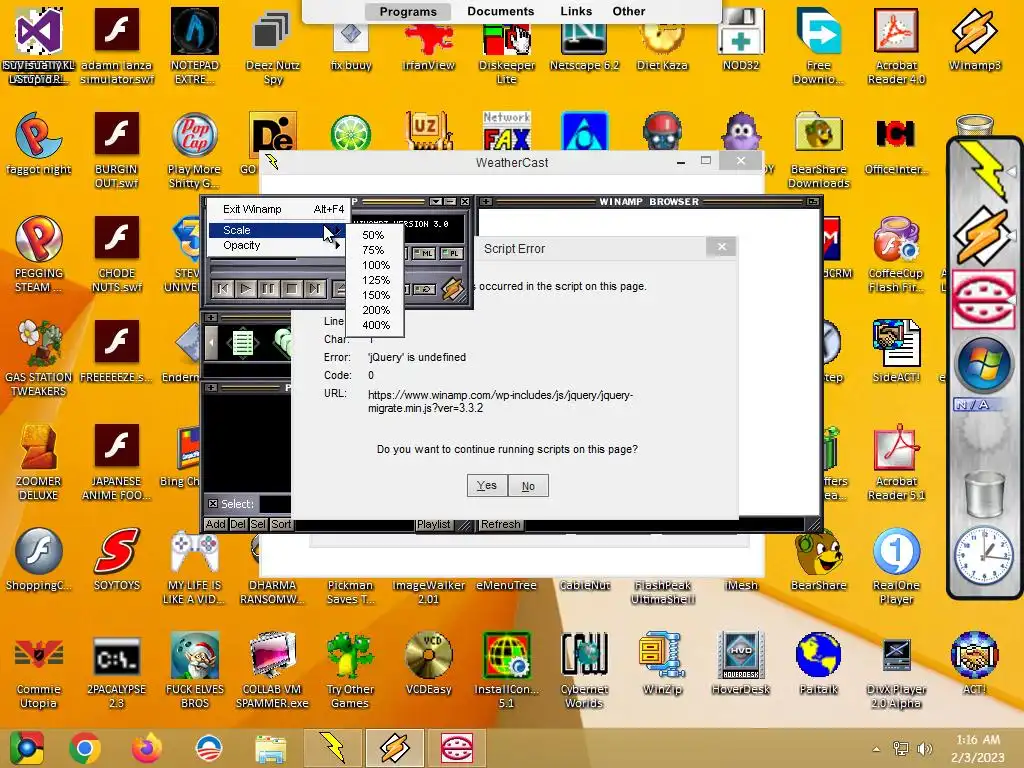The width and height of the screenshot is (1024, 768).
Task: Click recycle bin in right sidebar dock
Action: 984,494
